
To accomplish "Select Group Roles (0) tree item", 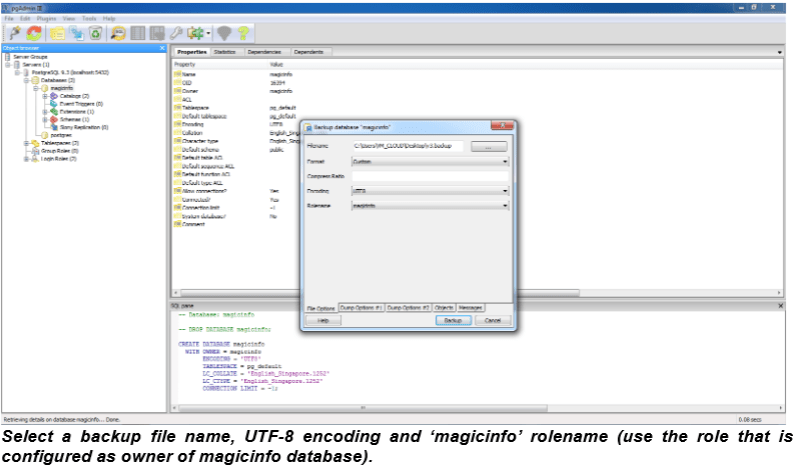I will (x=59, y=151).
